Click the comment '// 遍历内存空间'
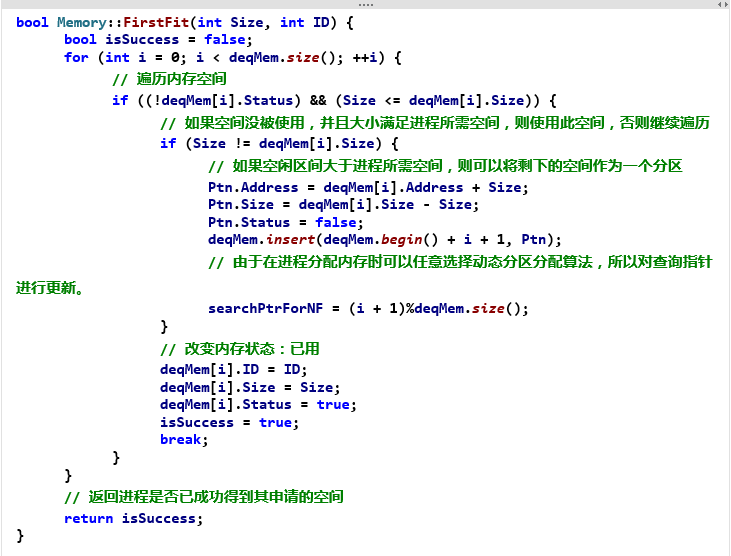This screenshot has width=731, height=556. (x=169, y=79)
